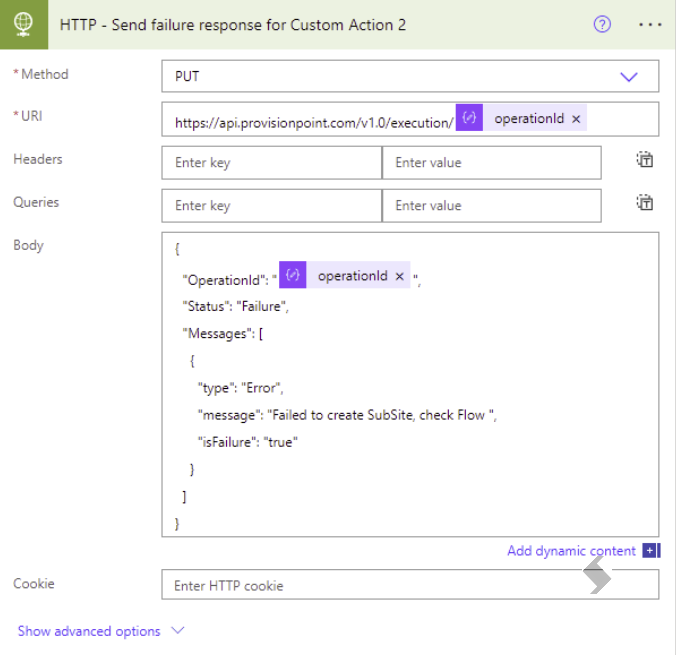Expand the Show advanced options chevron
Screen dimensions: 676x655
(x=178, y=631)
